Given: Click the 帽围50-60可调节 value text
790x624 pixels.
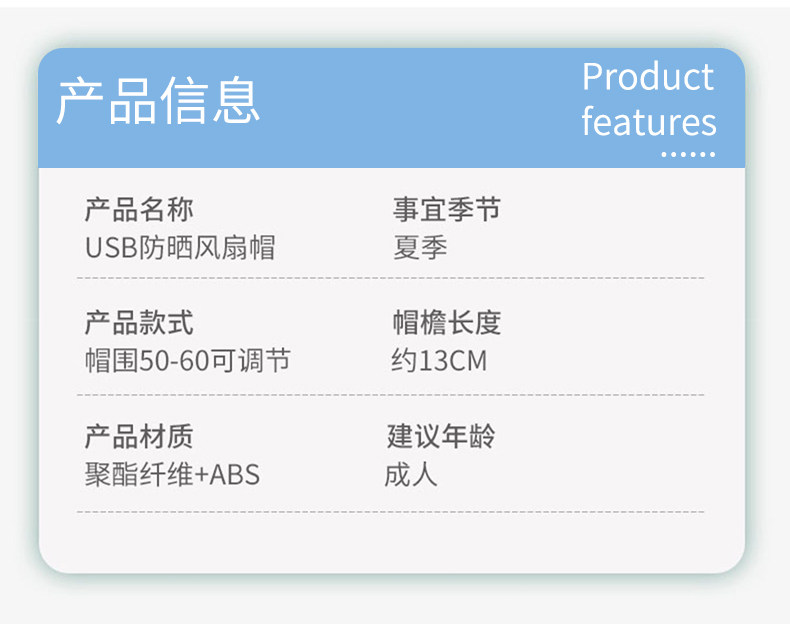Looking at the screenshot, I should click(x=188, y=360).
